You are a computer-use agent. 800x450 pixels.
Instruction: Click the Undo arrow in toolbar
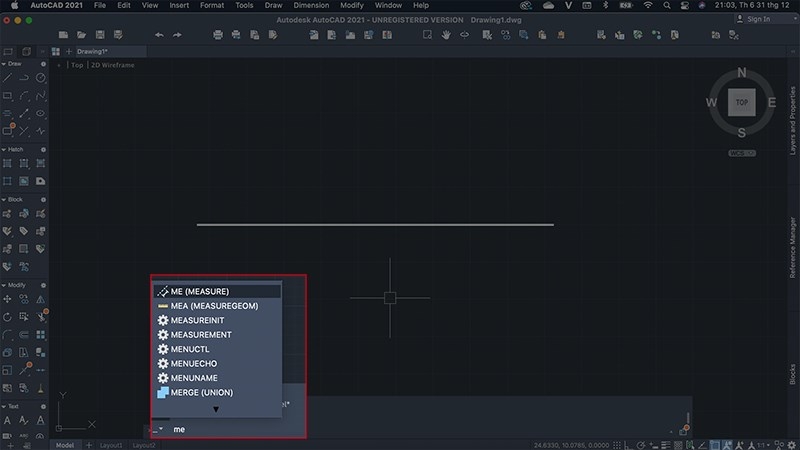click(159, 35)
